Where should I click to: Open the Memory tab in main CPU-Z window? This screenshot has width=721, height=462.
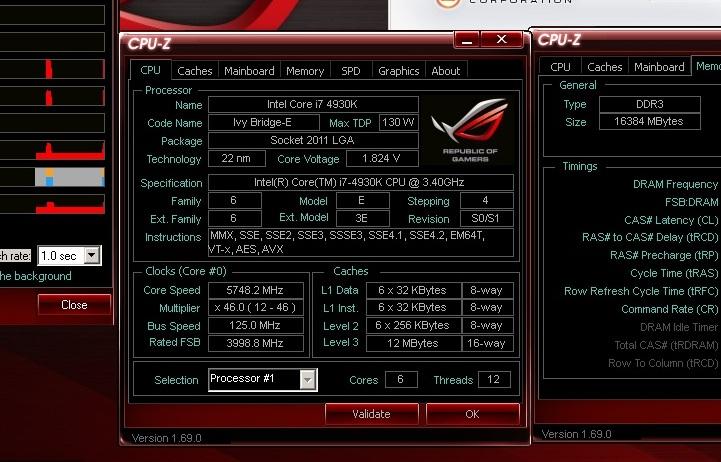pos(305,71)
